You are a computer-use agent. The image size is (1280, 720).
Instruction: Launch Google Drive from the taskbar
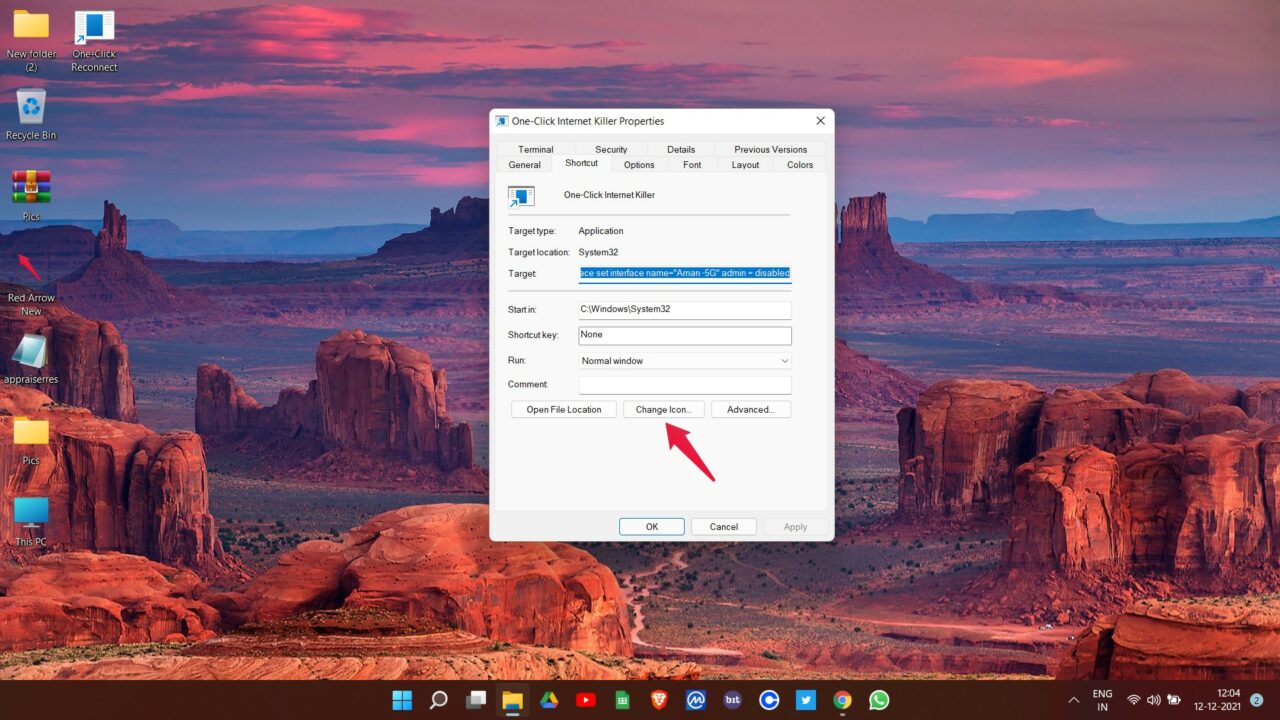coord(549,700)
